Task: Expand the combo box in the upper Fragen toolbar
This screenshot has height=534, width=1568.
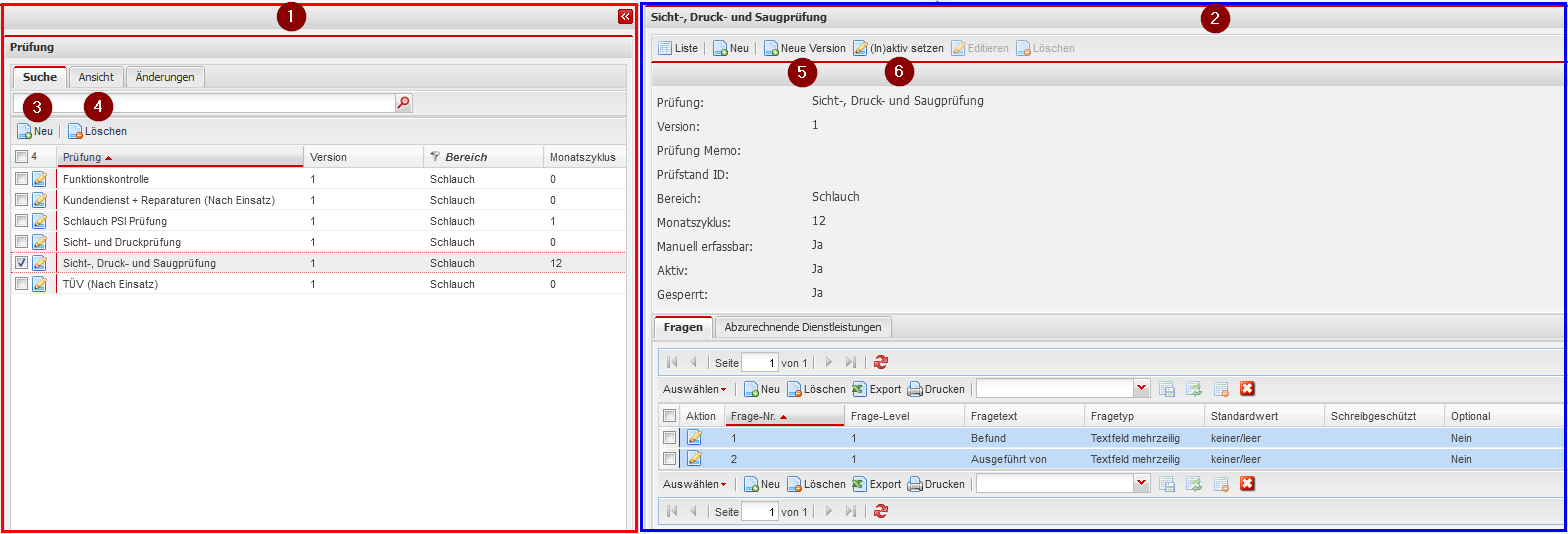Action: coord(1142,389)
